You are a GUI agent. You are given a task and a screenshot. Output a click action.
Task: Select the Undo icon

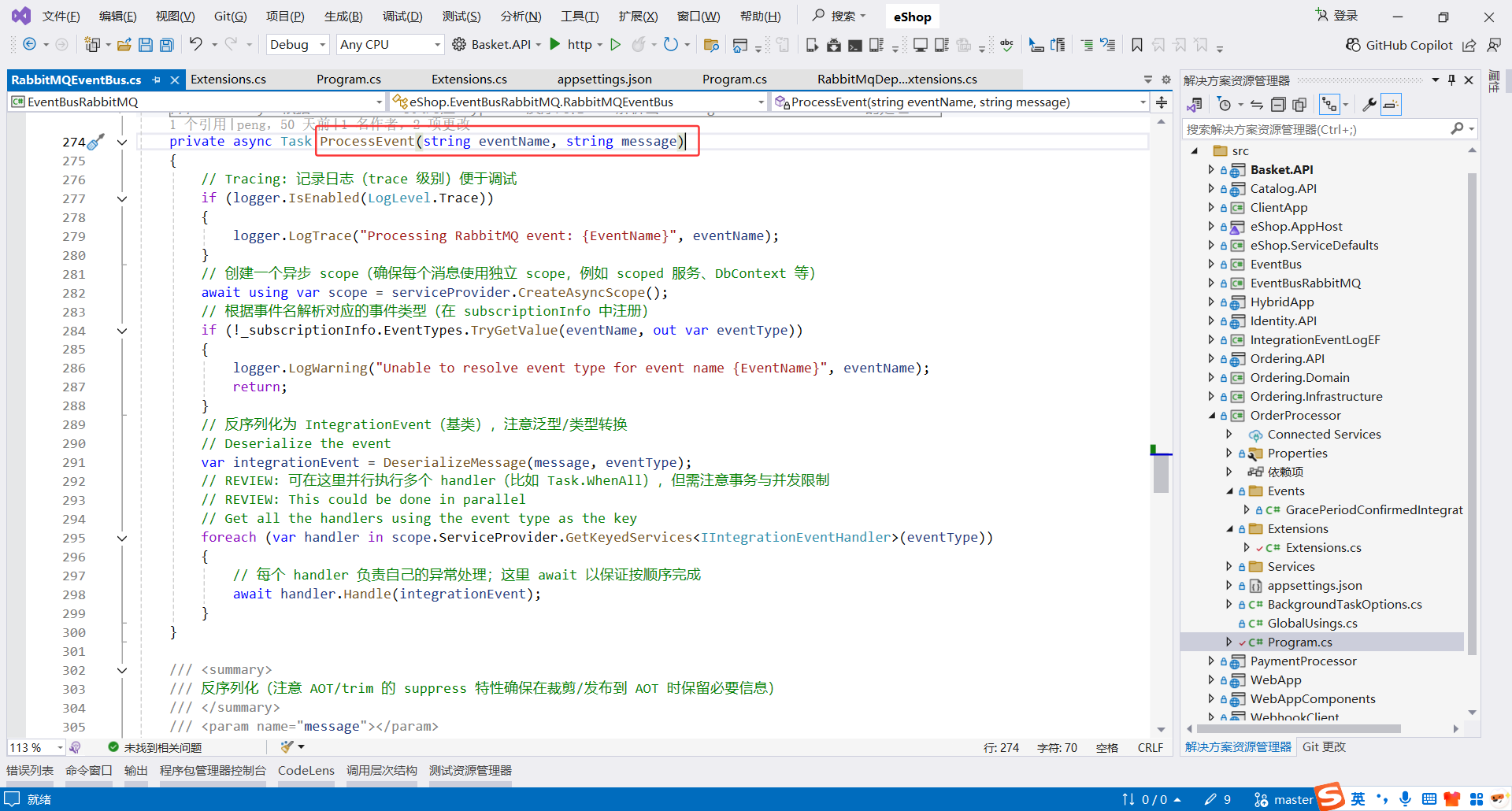pyautogui.click(x=198, y=45)
